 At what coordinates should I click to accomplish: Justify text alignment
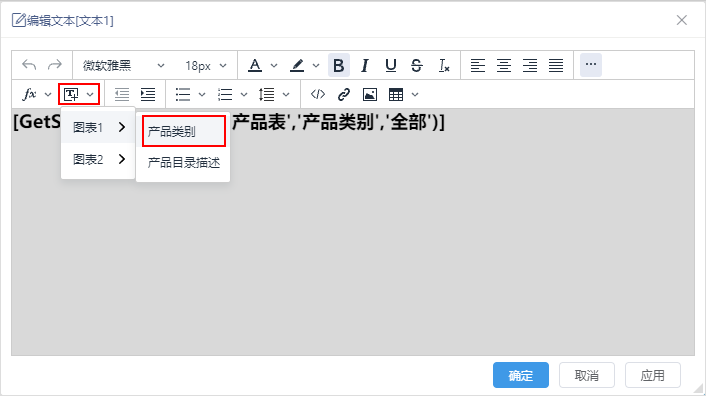coord(556,66)
